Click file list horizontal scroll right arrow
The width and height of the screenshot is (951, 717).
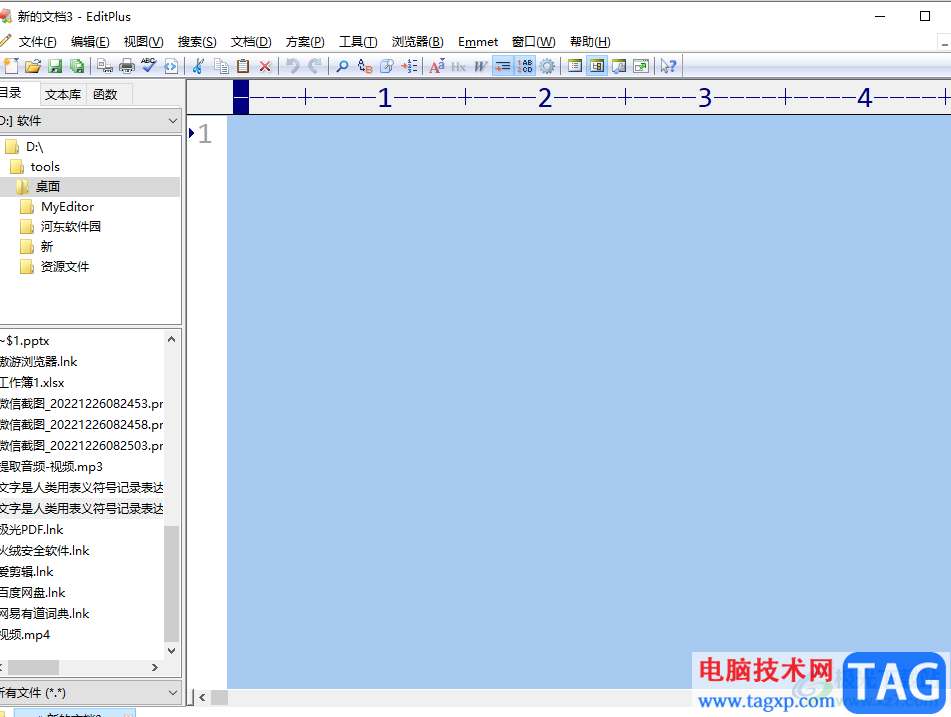155,667
